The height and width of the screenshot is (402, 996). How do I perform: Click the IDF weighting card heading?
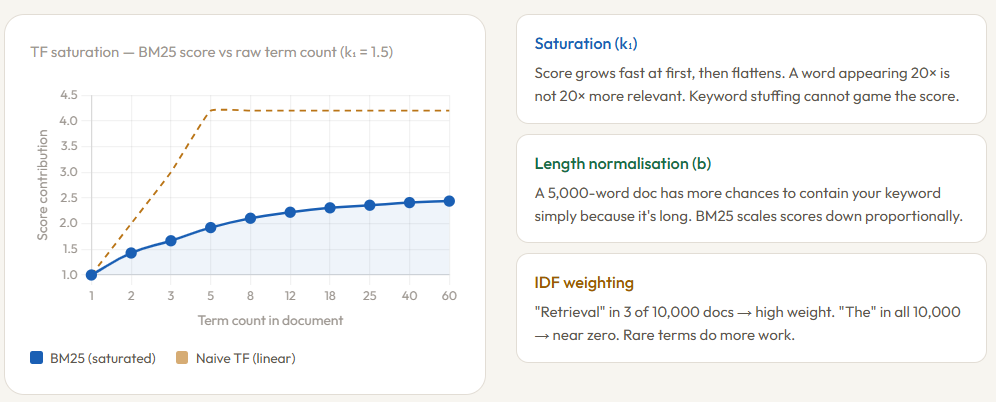coord(584,283)
